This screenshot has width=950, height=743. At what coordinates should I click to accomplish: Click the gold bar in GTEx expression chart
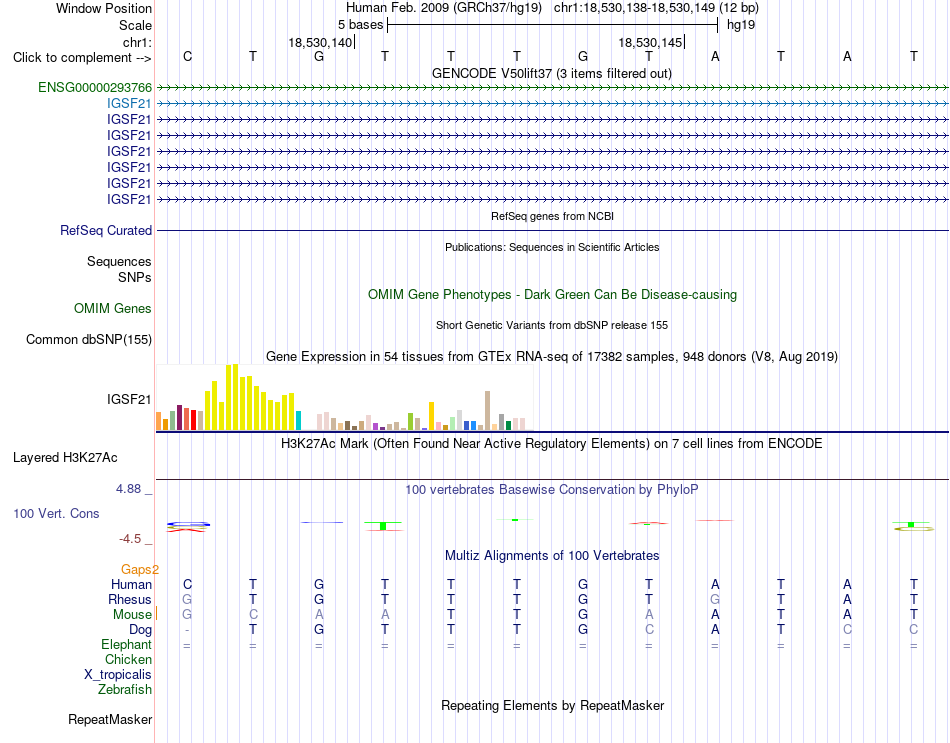tap(431, 416)
